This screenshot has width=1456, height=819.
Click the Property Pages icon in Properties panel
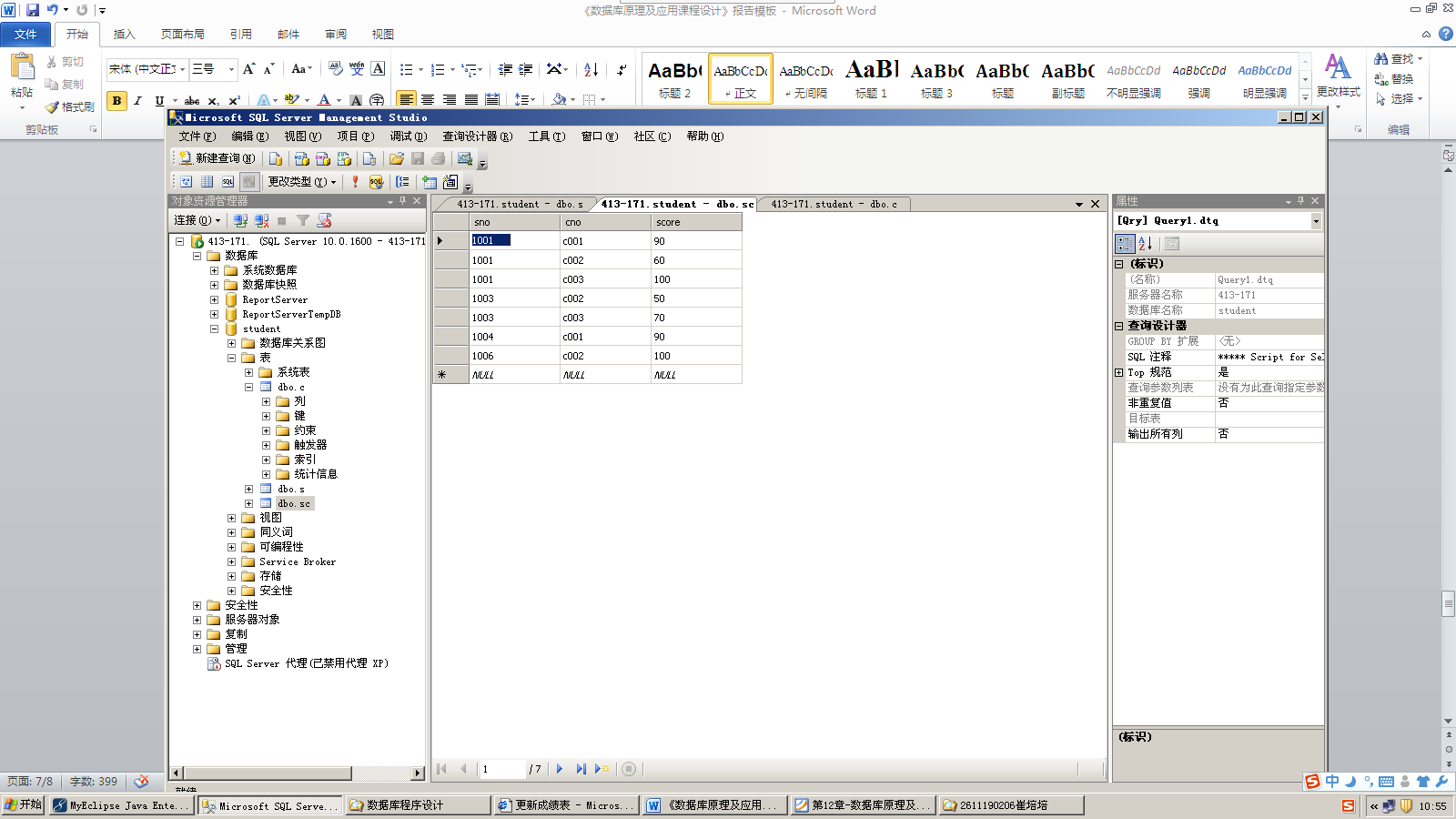pos(1172,244)
